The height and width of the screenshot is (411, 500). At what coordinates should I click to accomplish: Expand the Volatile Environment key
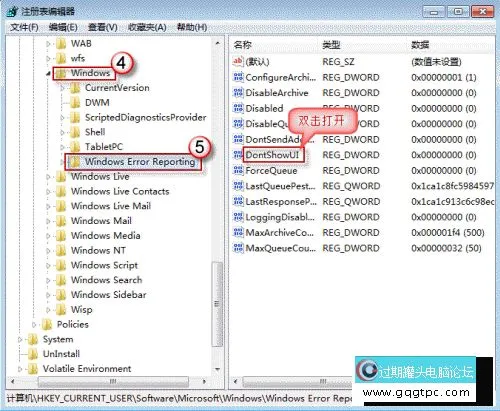click(20, 369)
